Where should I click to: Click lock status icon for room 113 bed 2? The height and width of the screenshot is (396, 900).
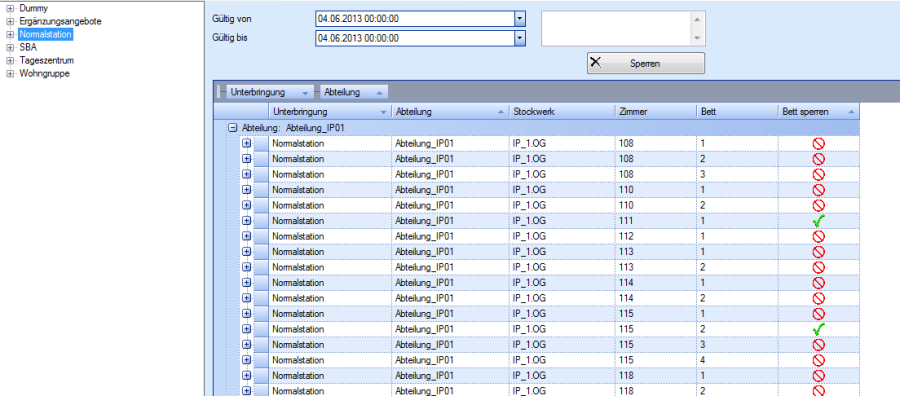coord(818,267)
